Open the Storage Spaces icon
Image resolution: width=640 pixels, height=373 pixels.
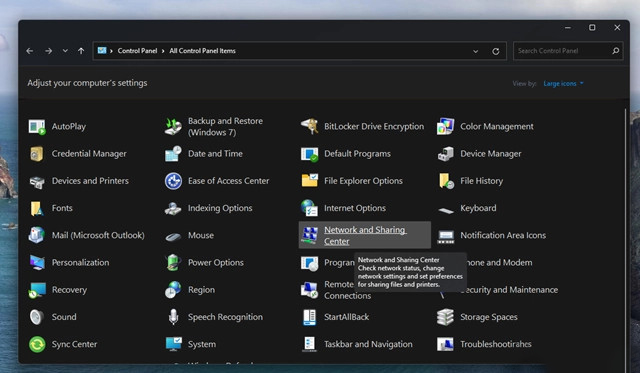(445, 317)
